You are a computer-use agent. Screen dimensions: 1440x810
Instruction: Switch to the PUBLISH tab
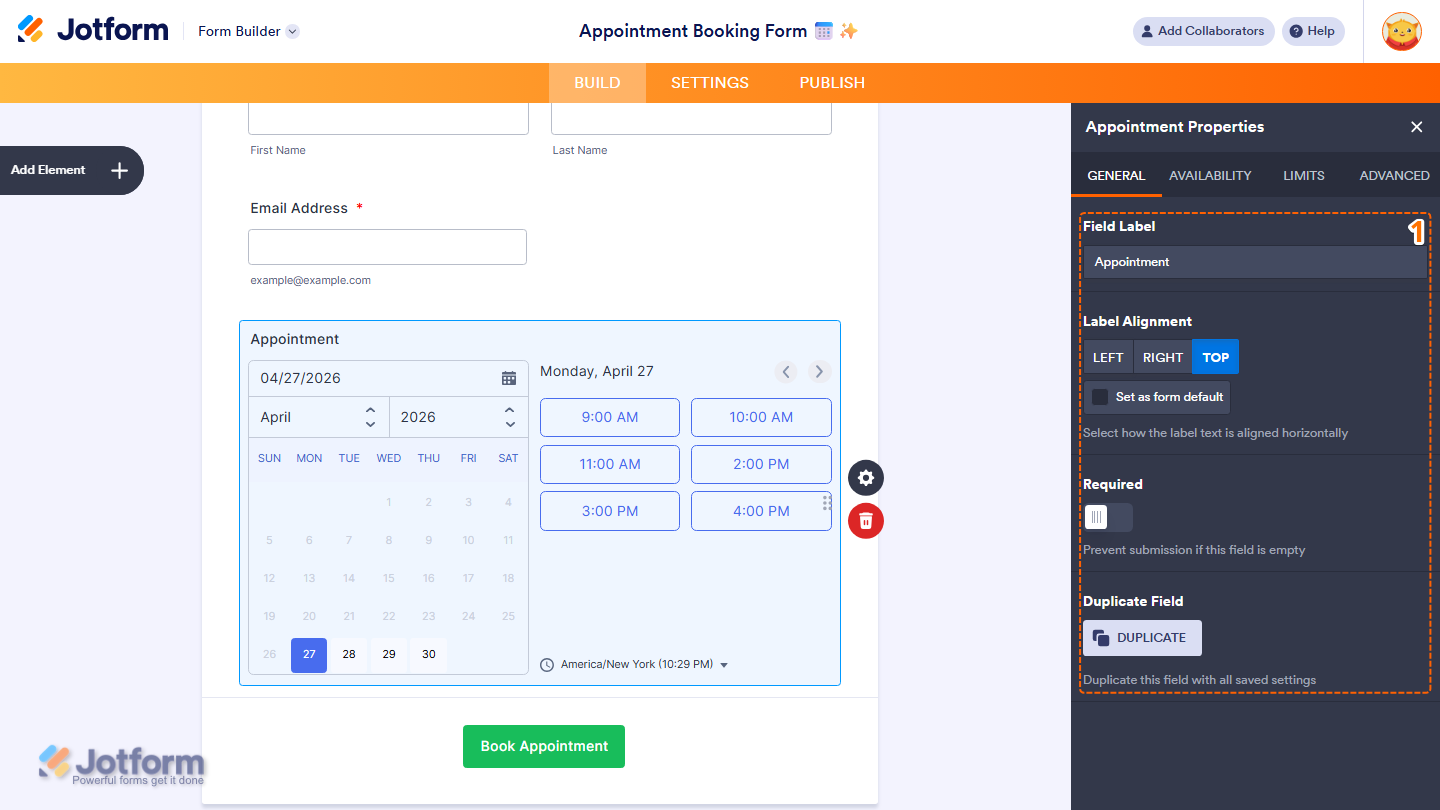coord(832,83)
